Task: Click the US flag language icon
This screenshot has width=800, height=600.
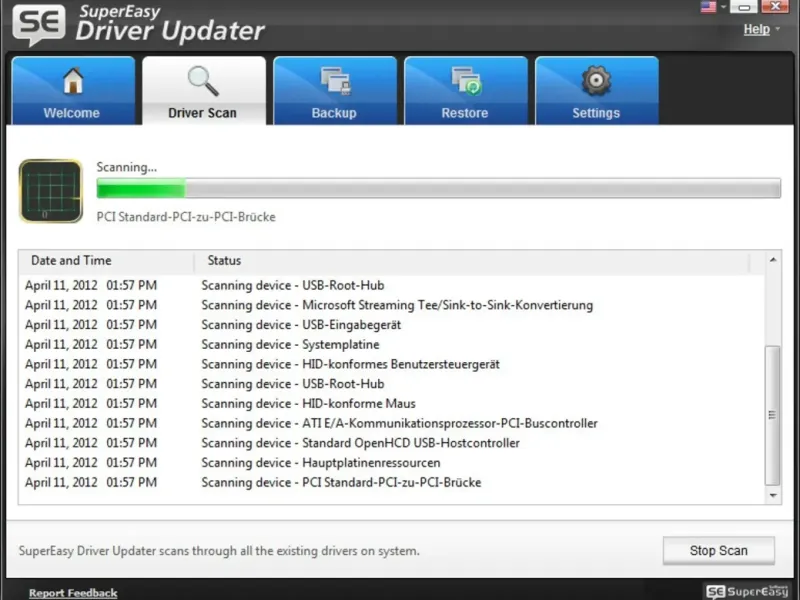Action: click(x=708, y=7)
